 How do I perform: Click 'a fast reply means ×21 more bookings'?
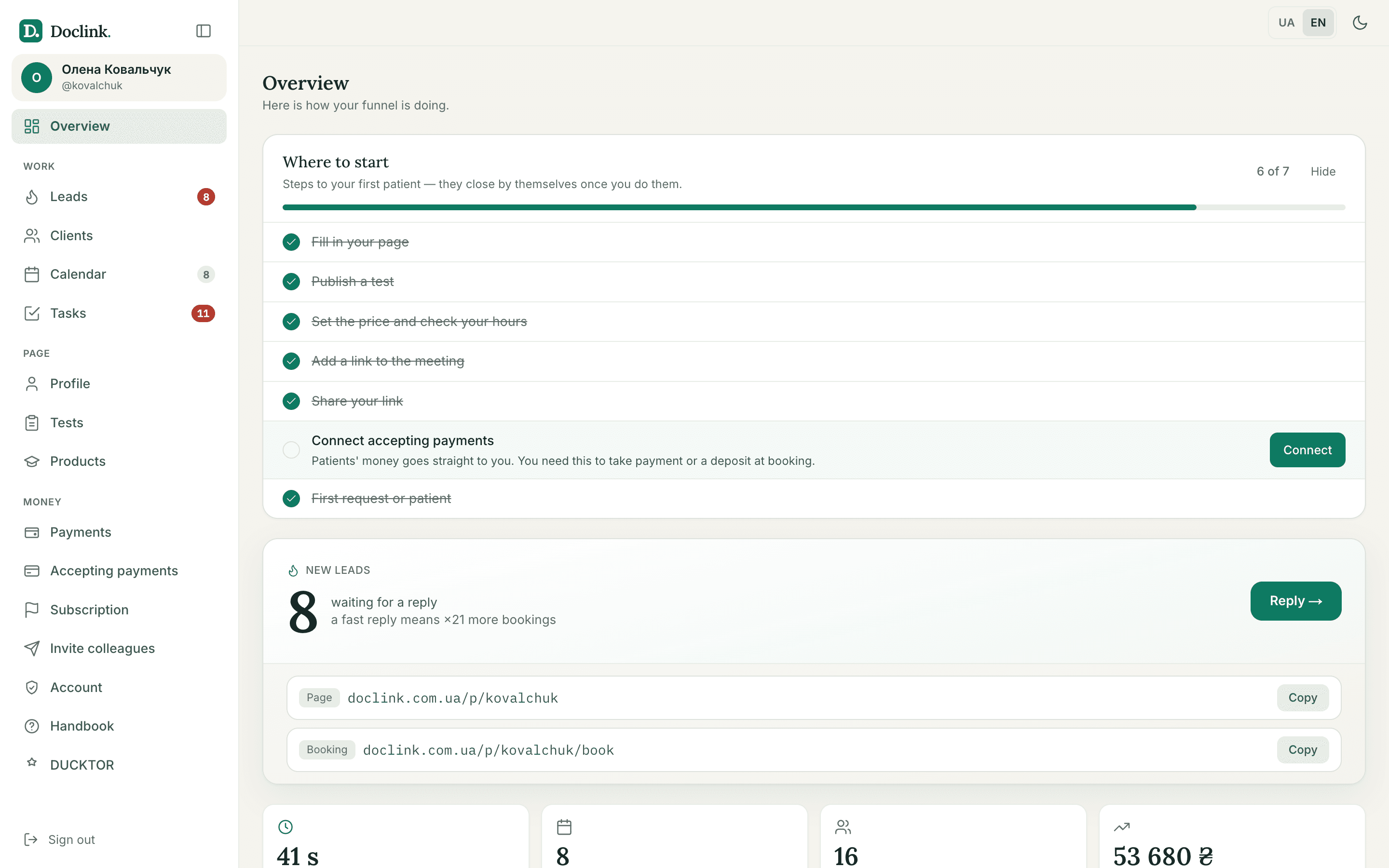pyautogui.click(x=443, y=620)
